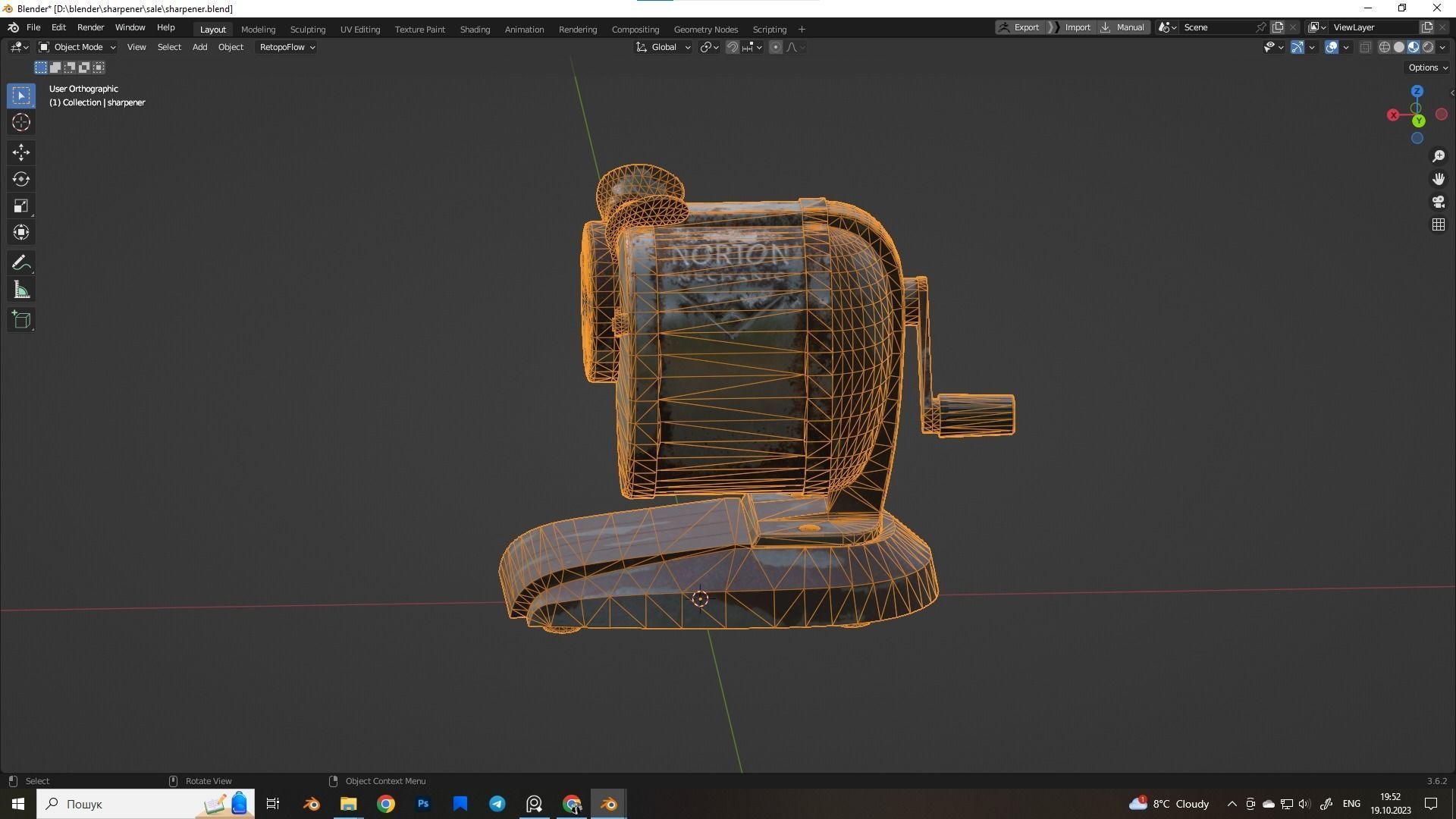Image resolution: width=1456 pixels, height=819 pixels.
Task: Toggle snapping magnet icon
Action: tap(732, 47)
